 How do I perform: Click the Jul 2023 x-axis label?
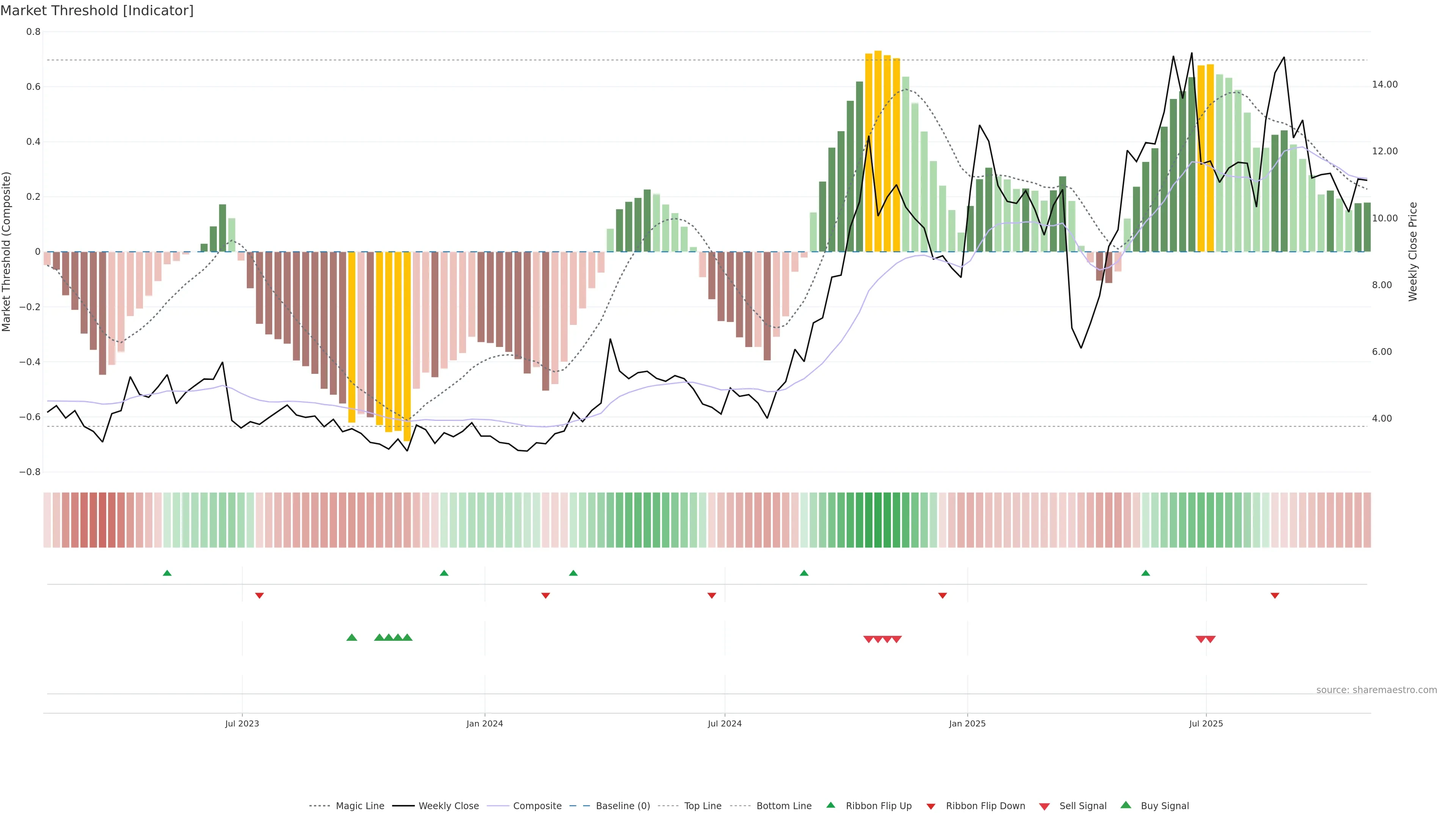tap(242, 723)
